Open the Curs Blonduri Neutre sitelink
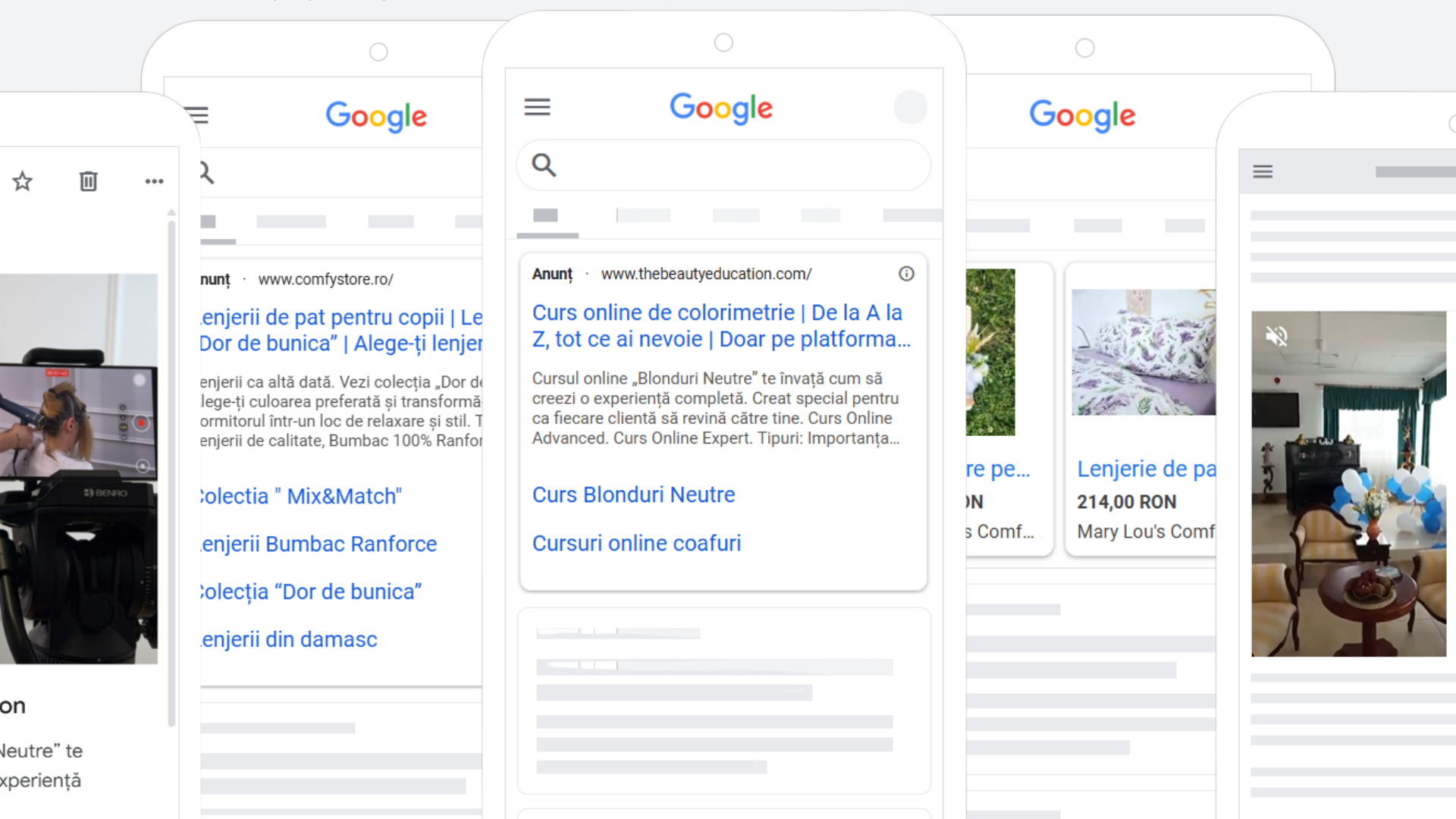The image size is (1456, 819). (x=634, y=494)
